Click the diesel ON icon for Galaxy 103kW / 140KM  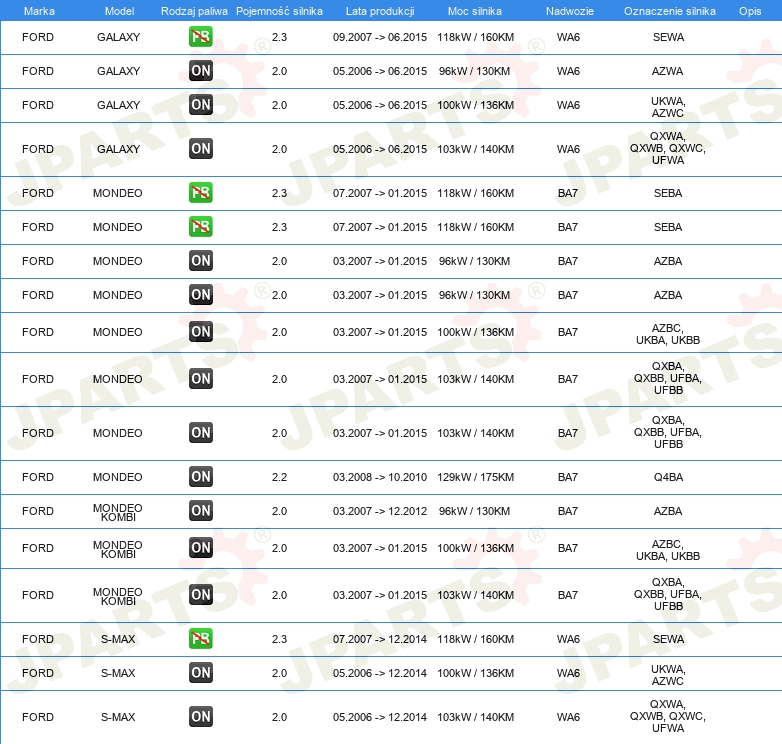click(x=200, y=149)
